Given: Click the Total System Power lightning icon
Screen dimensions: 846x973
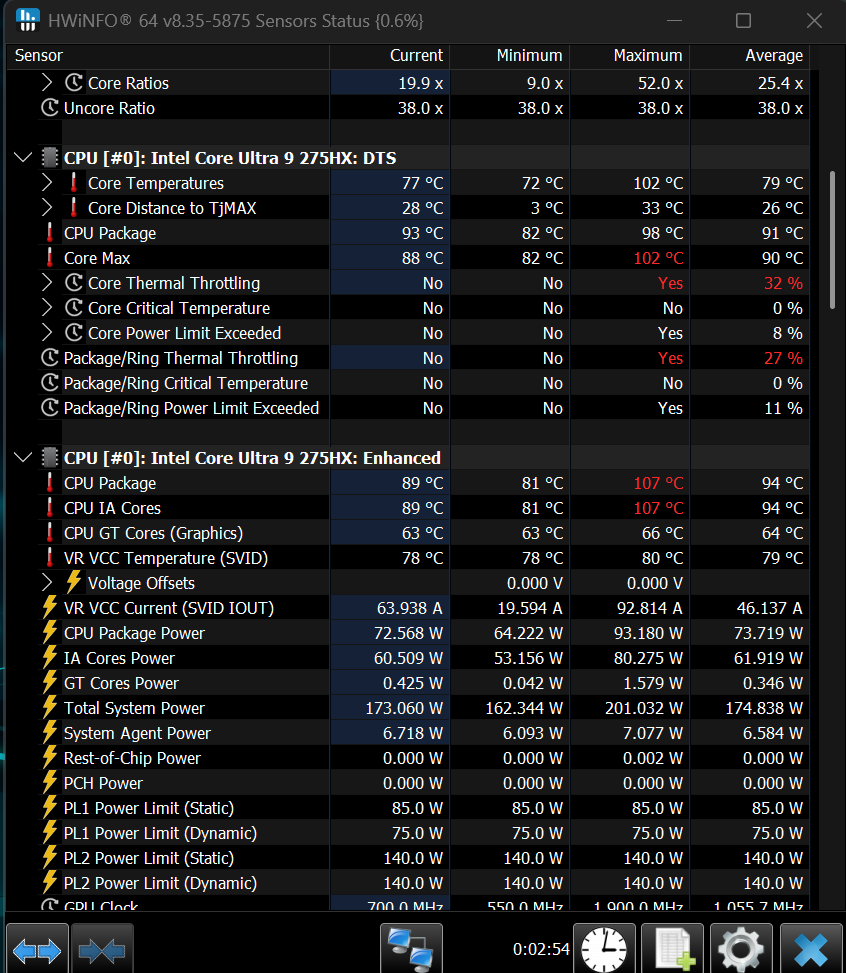Looking at the screenshot, I should point(50,708).
